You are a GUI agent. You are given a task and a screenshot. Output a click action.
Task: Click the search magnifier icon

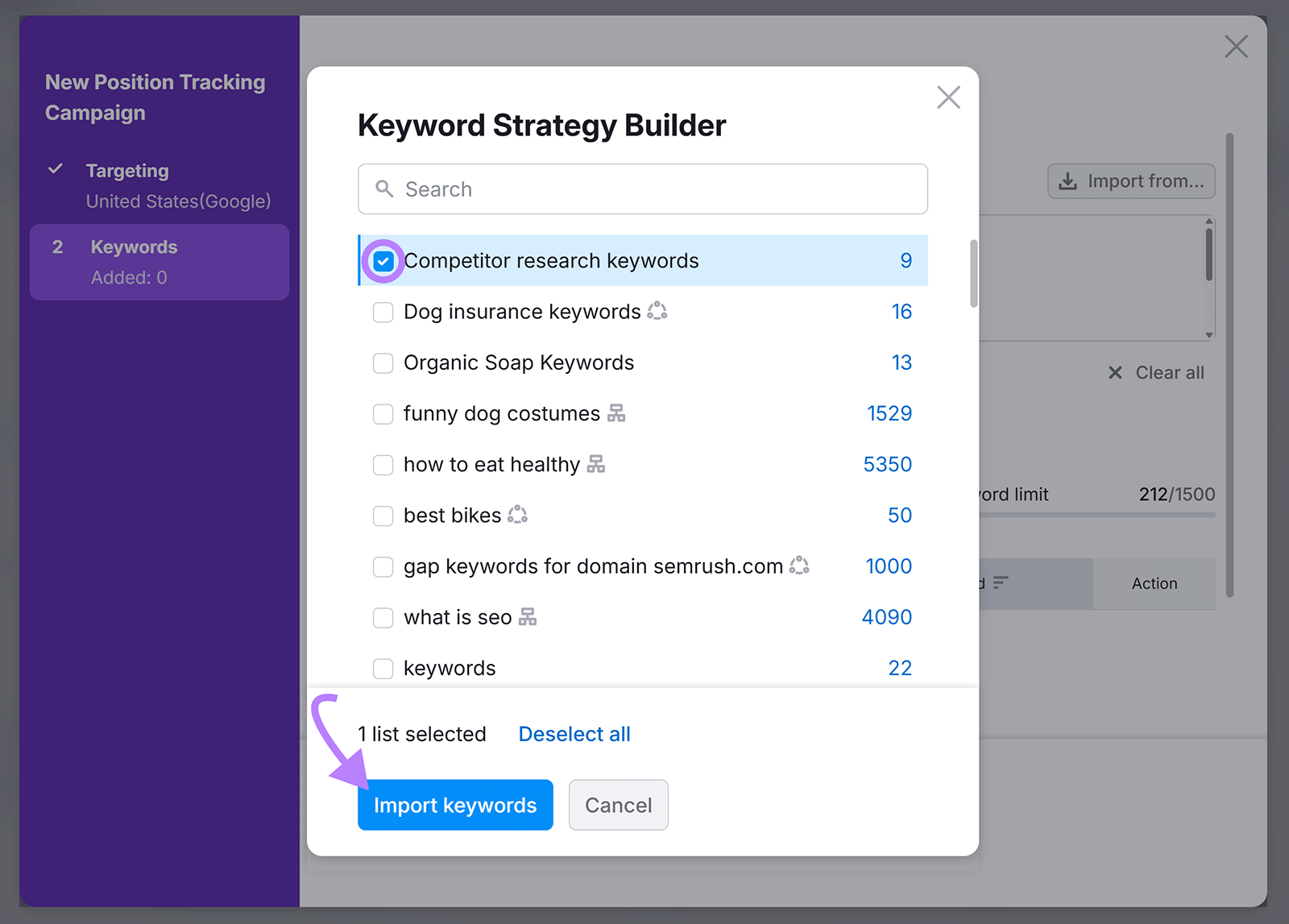pyautogui.click(x=384, y=189)
